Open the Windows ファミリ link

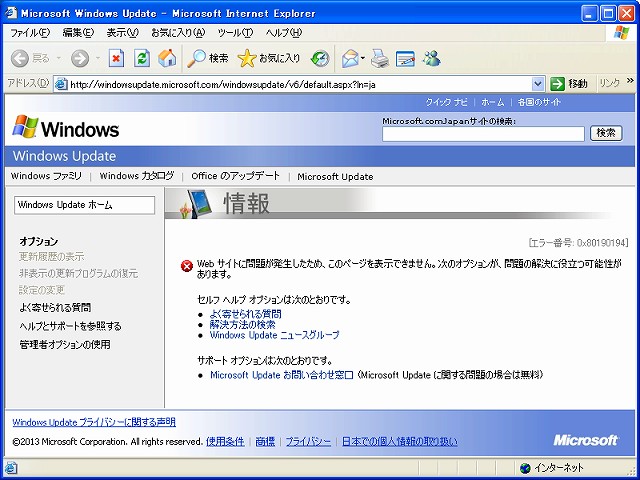pyautogui.click(x=46, y=176)
